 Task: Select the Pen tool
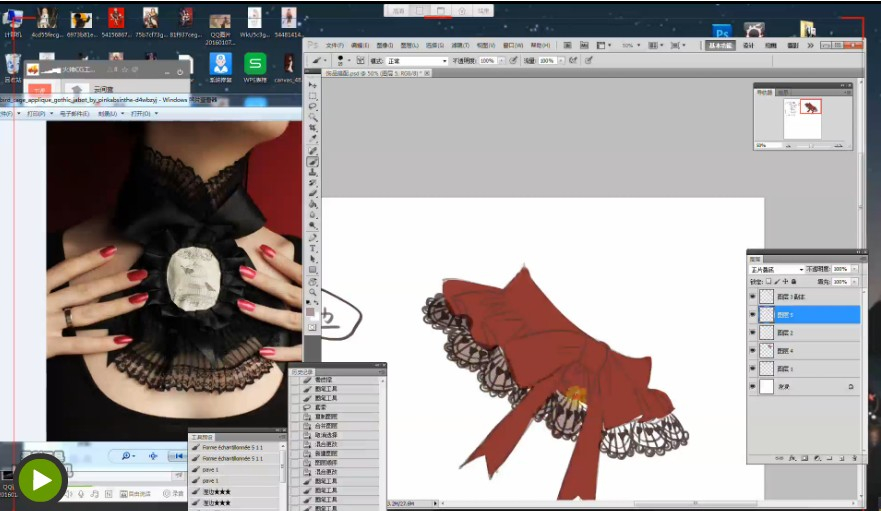click(x=312, y=238)
